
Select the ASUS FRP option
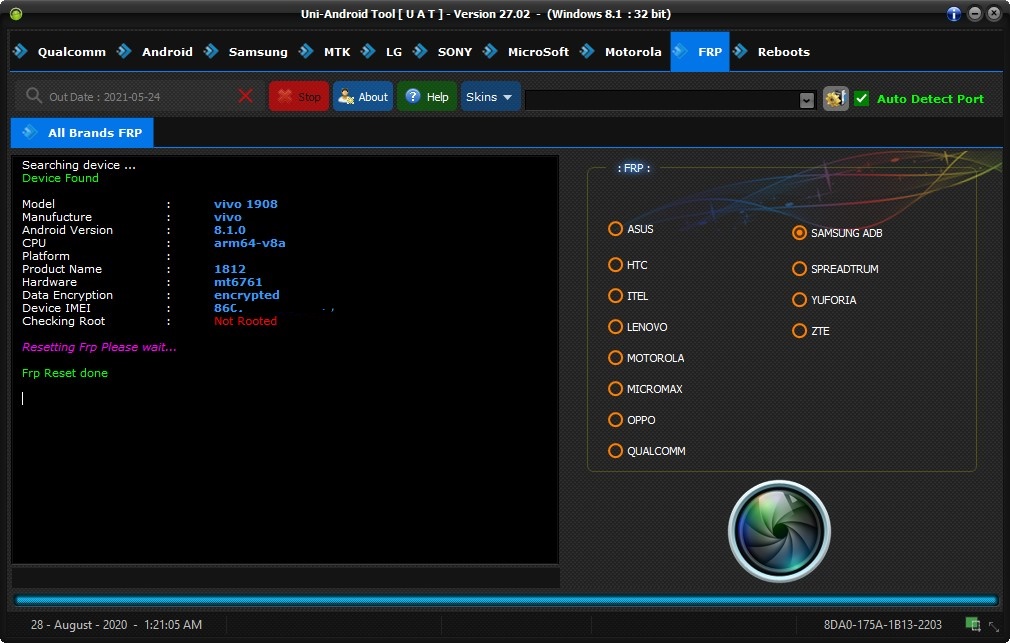pos(631,229)
